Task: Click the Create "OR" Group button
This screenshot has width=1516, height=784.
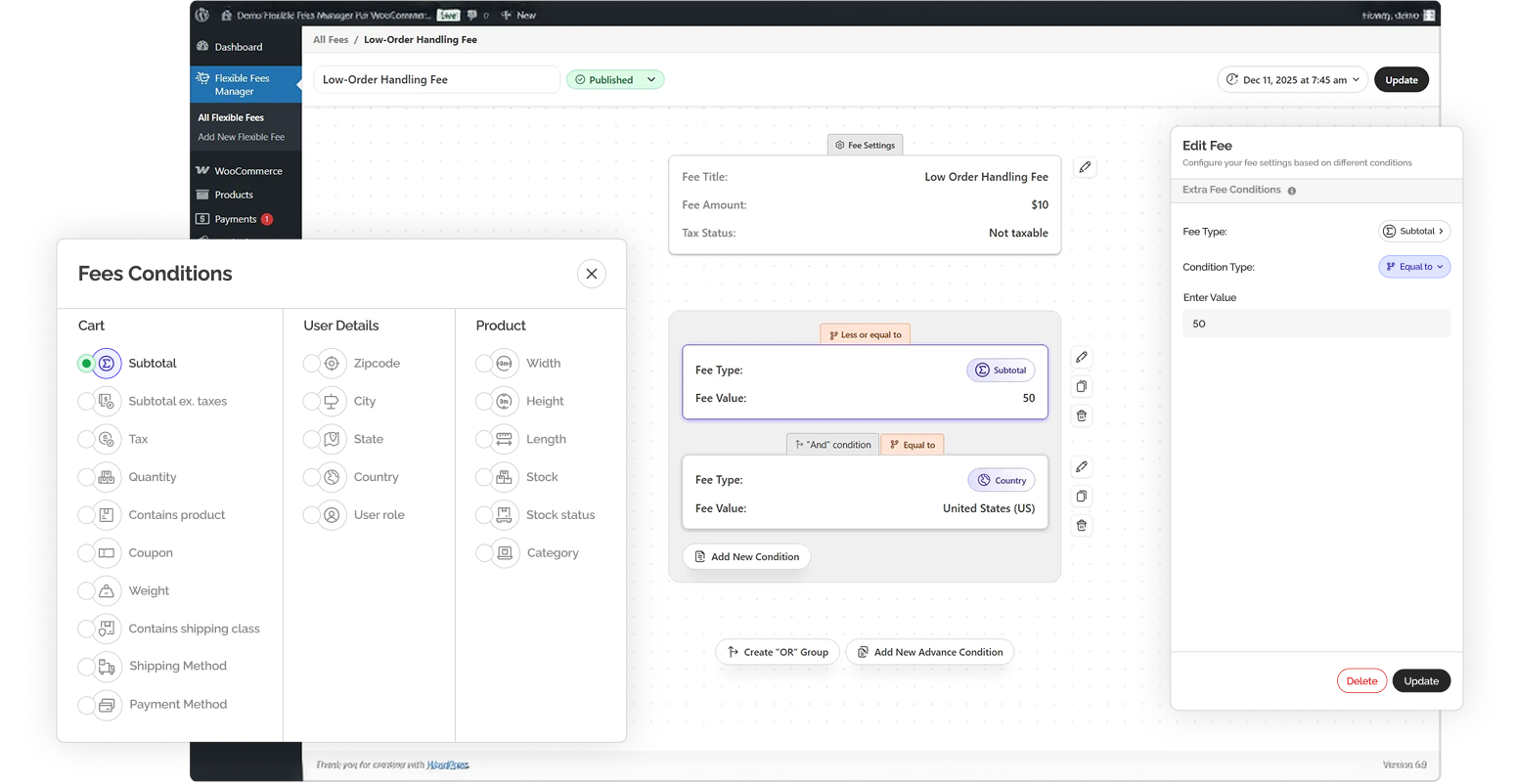Action: 778,652
